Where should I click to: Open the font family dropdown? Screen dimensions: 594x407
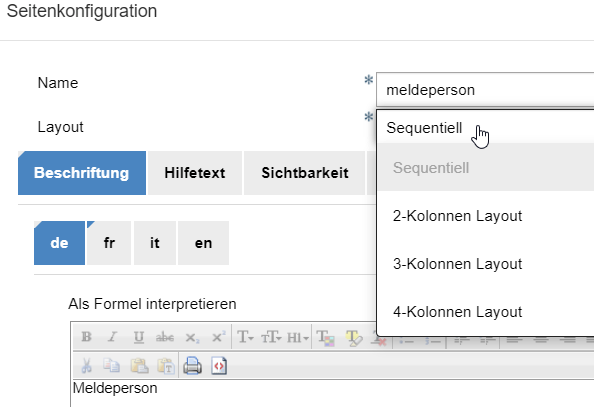click(245, 337)
